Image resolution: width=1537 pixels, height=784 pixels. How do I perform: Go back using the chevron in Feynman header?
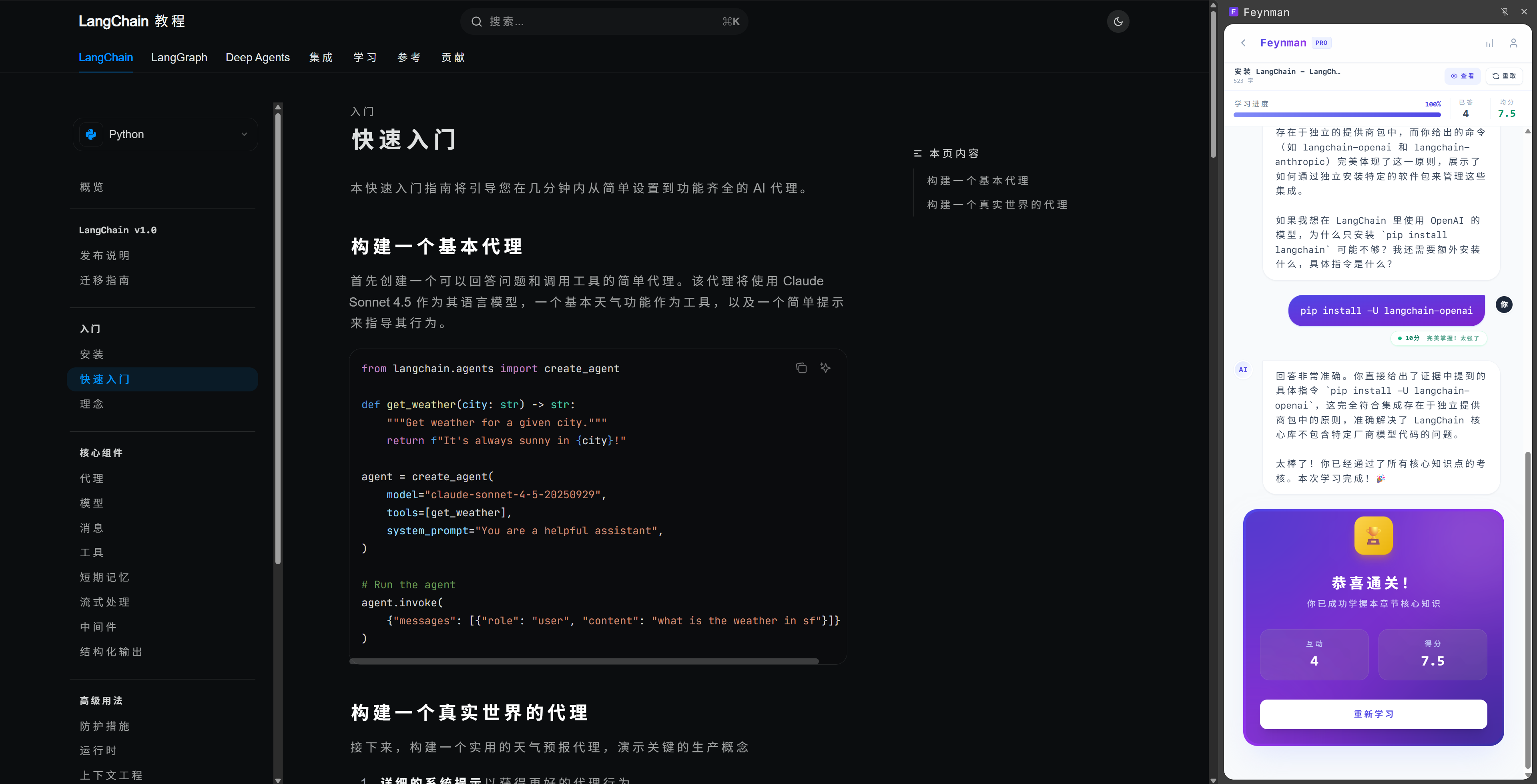(x=1244, y=42)
